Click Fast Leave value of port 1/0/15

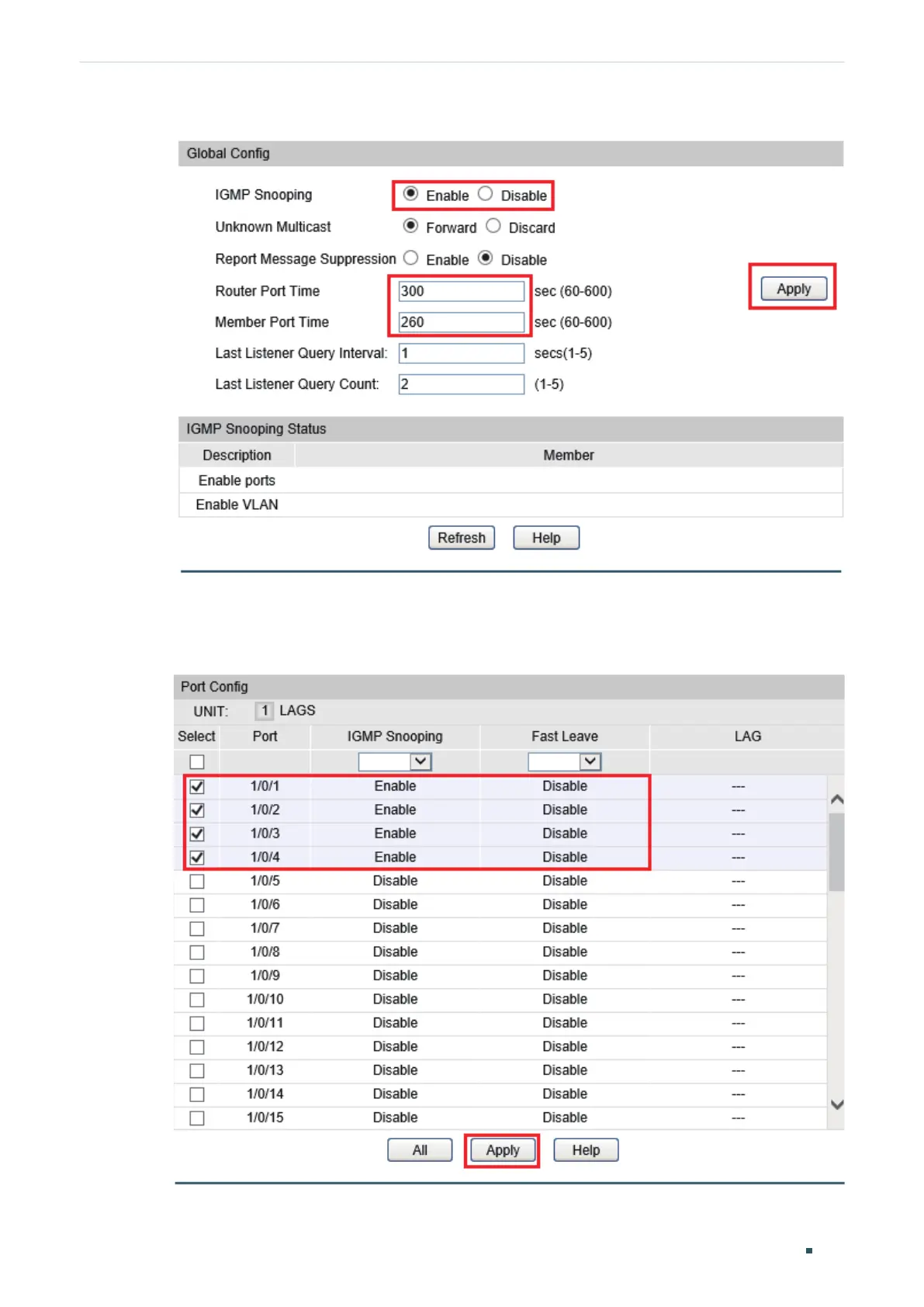click(x=565, y=1118)
